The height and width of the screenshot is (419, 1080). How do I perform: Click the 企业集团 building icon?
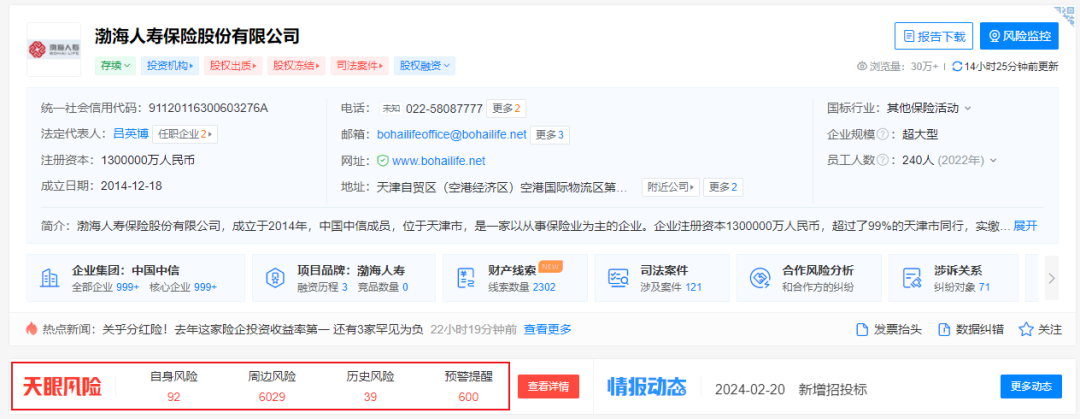coord(50,278)
